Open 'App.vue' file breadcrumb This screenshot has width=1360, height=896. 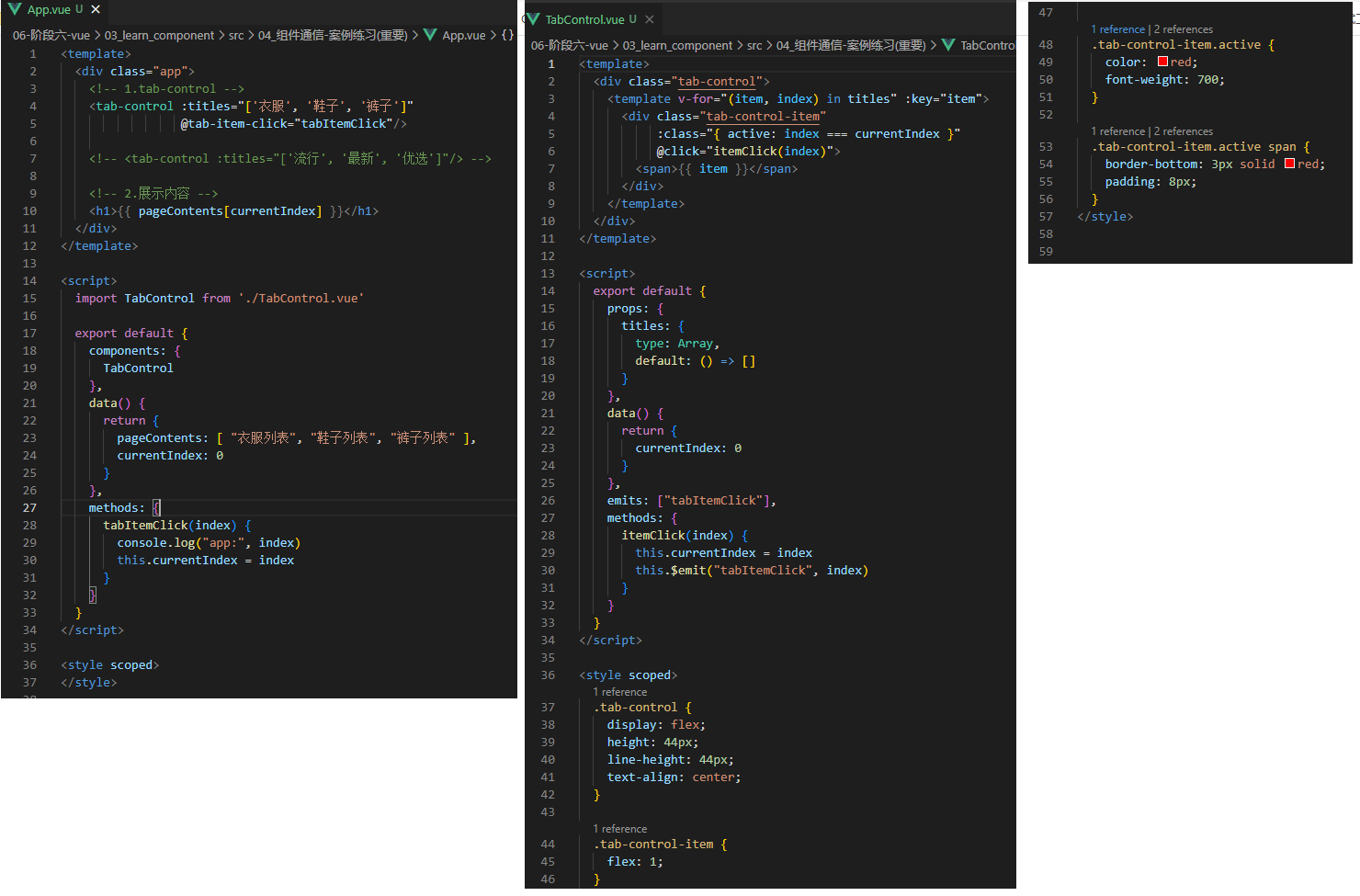[x=464, y=35]
